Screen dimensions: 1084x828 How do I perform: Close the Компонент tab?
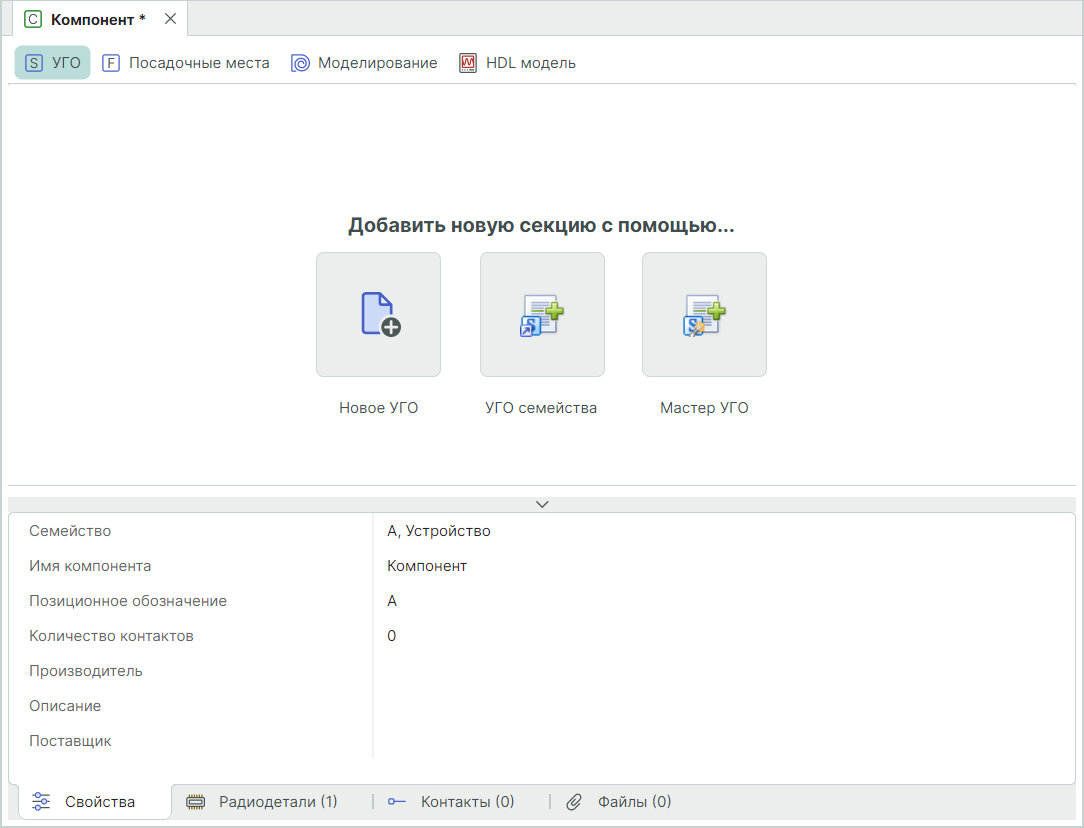[170, 19]
